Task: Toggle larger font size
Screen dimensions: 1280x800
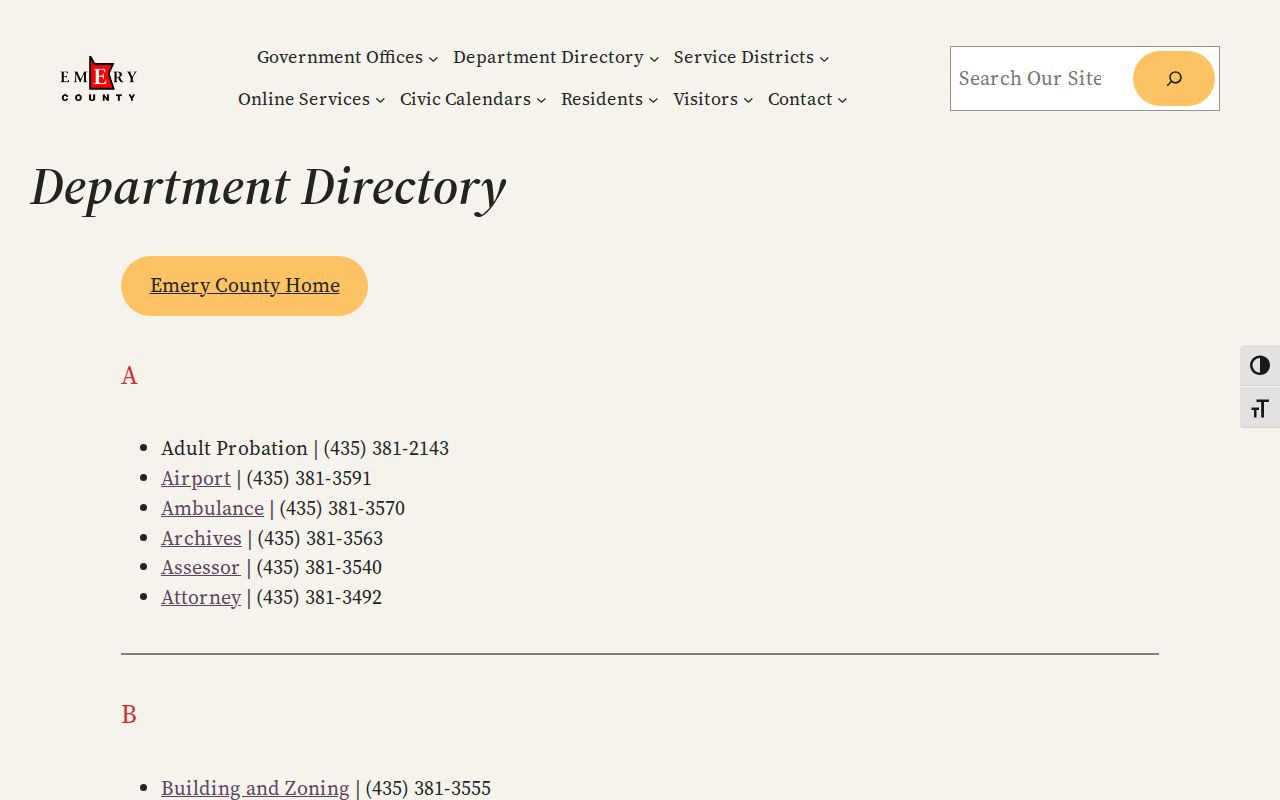Action: [x=1260, y=408]
